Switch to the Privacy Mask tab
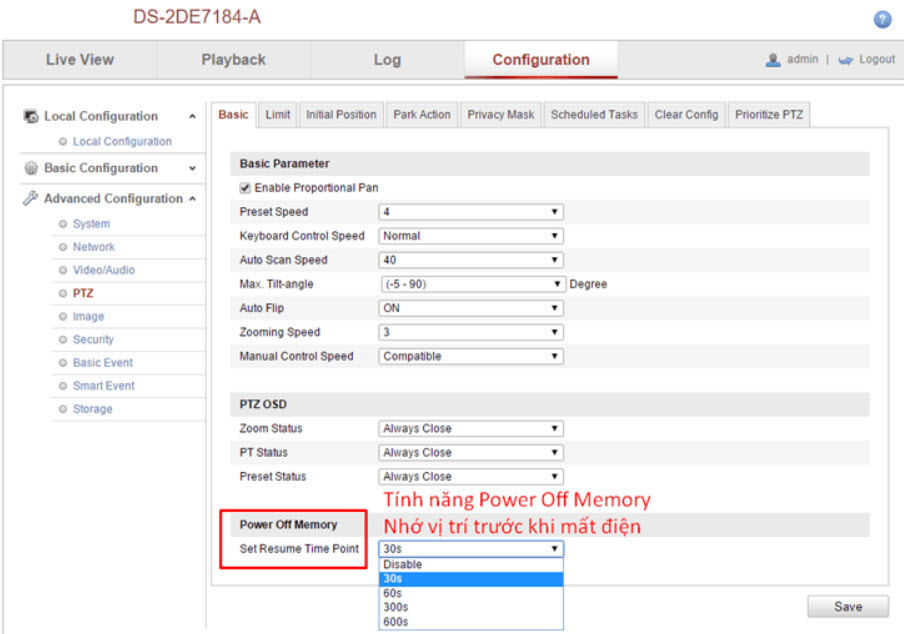 coord(500,115)
